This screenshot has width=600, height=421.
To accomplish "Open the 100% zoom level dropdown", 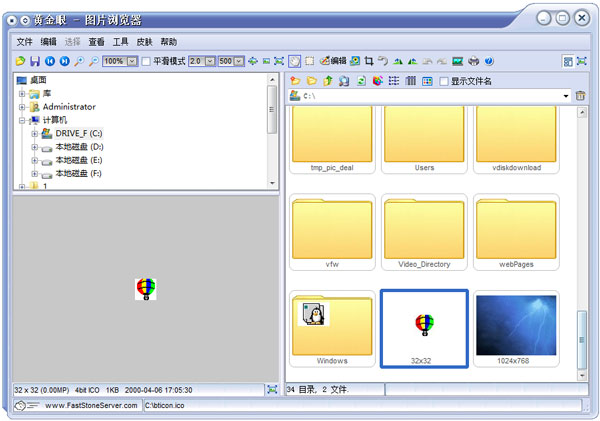I will tap(132, 61).
